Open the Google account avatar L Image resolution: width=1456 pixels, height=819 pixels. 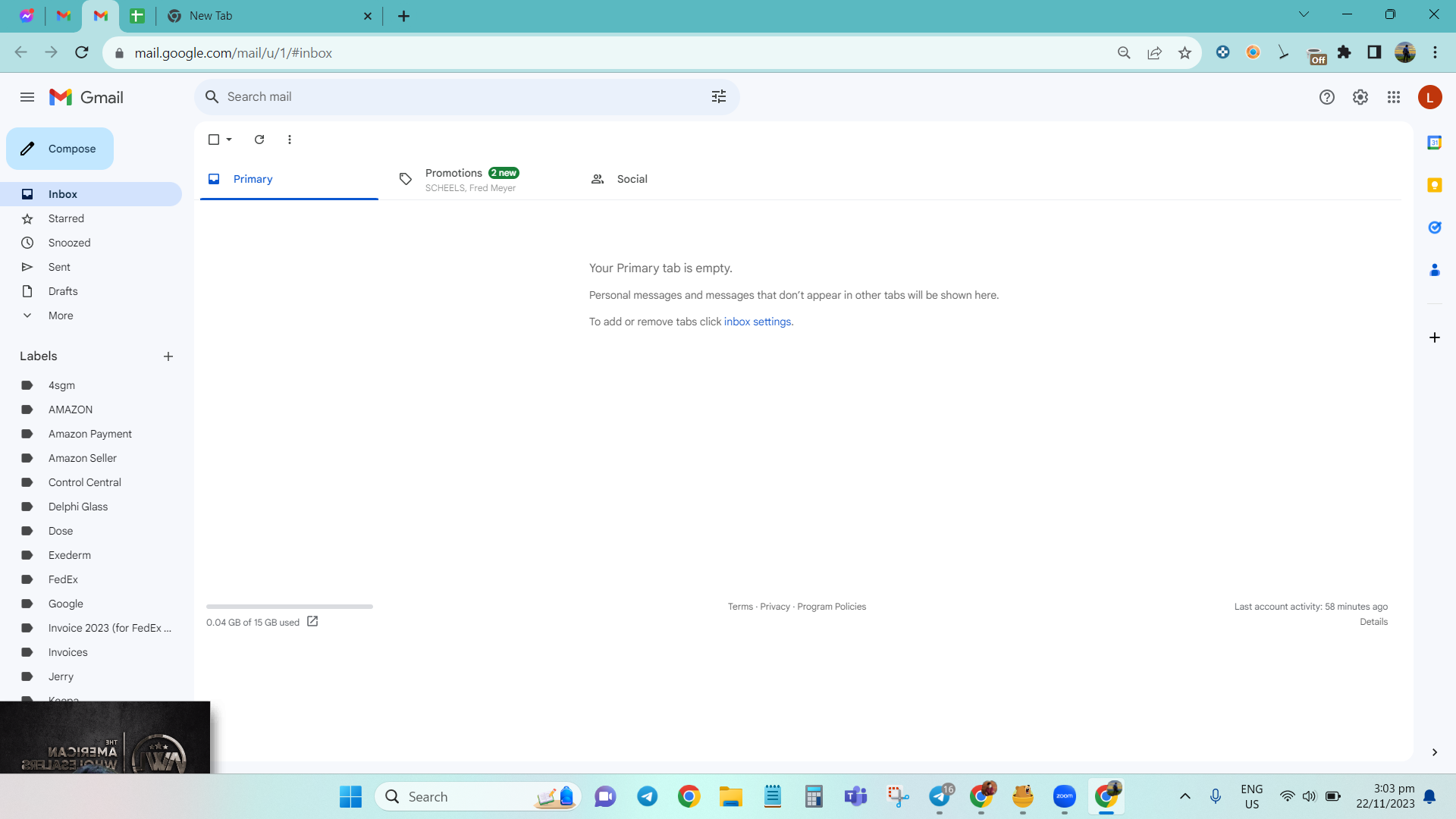tap(1430, 97)
